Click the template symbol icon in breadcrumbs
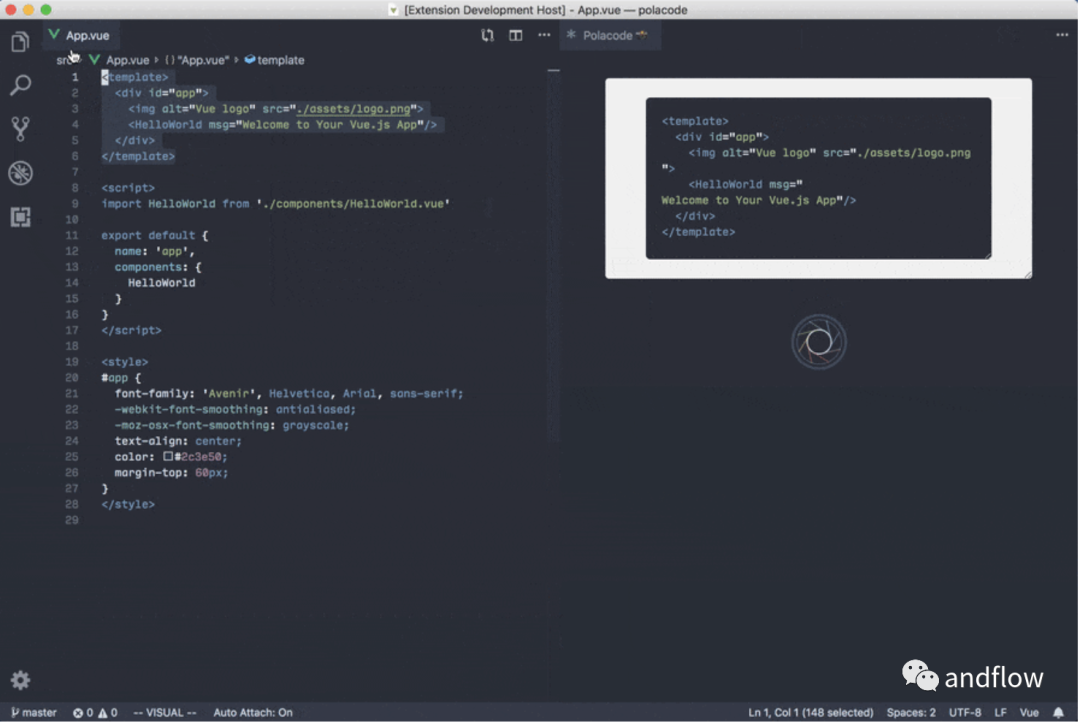The height and width of the screenshot is (723, 1080). click(249, 60)
